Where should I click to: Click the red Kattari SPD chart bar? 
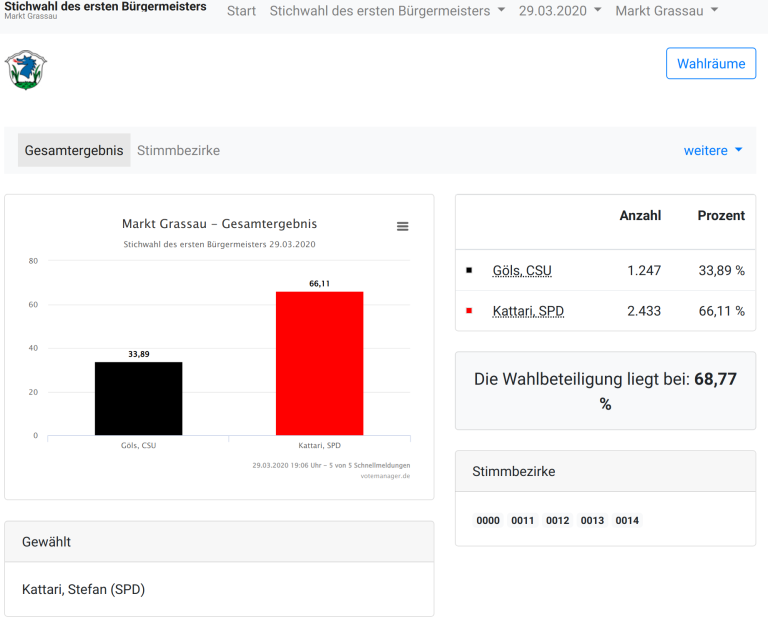click(319, 363)
